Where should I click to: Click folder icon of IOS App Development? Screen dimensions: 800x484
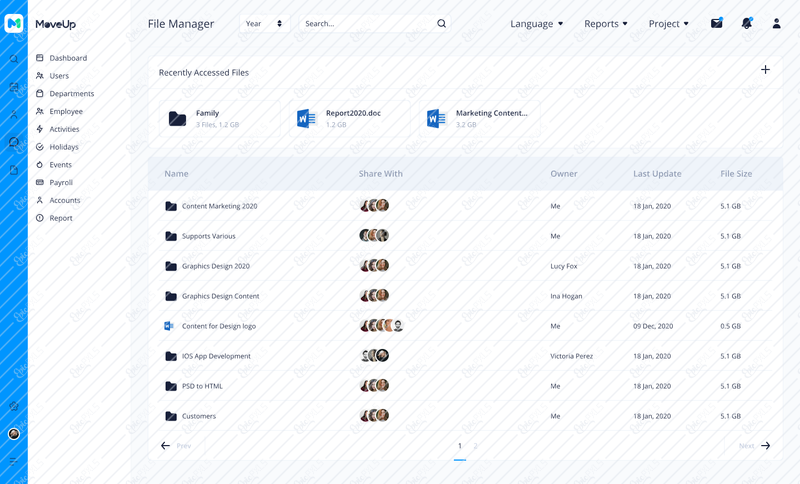click(x=171, y=356)
